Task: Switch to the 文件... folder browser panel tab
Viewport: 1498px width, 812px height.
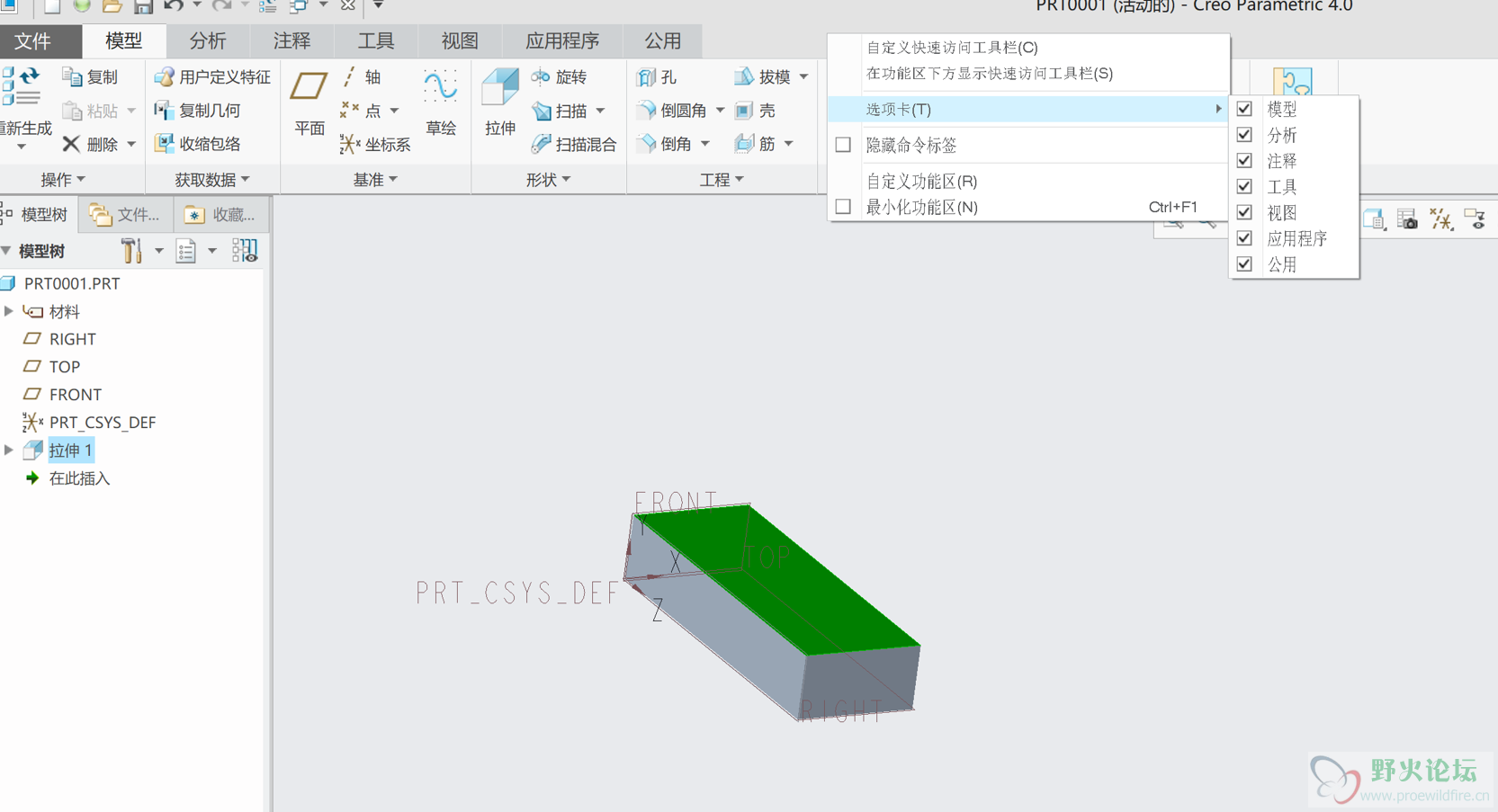Action: pyautogui.click(x=126, y=215)
